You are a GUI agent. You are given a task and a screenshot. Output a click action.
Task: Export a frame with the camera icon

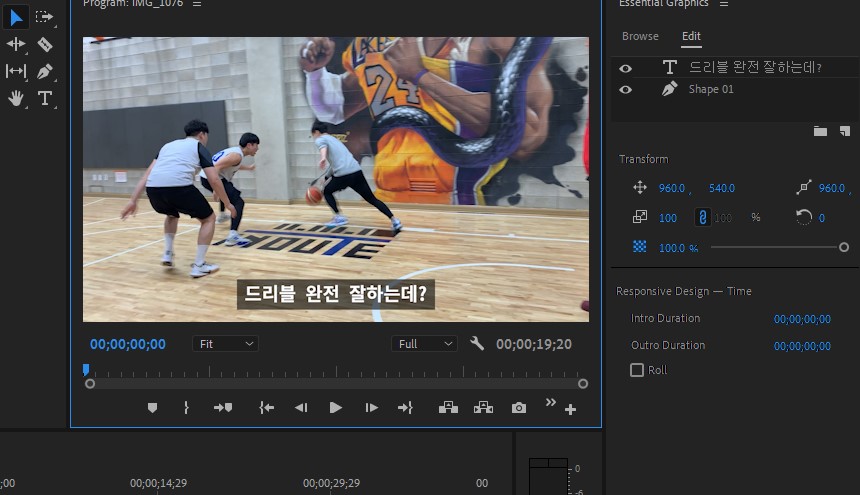pyautogui.click(x=519, y=408)
